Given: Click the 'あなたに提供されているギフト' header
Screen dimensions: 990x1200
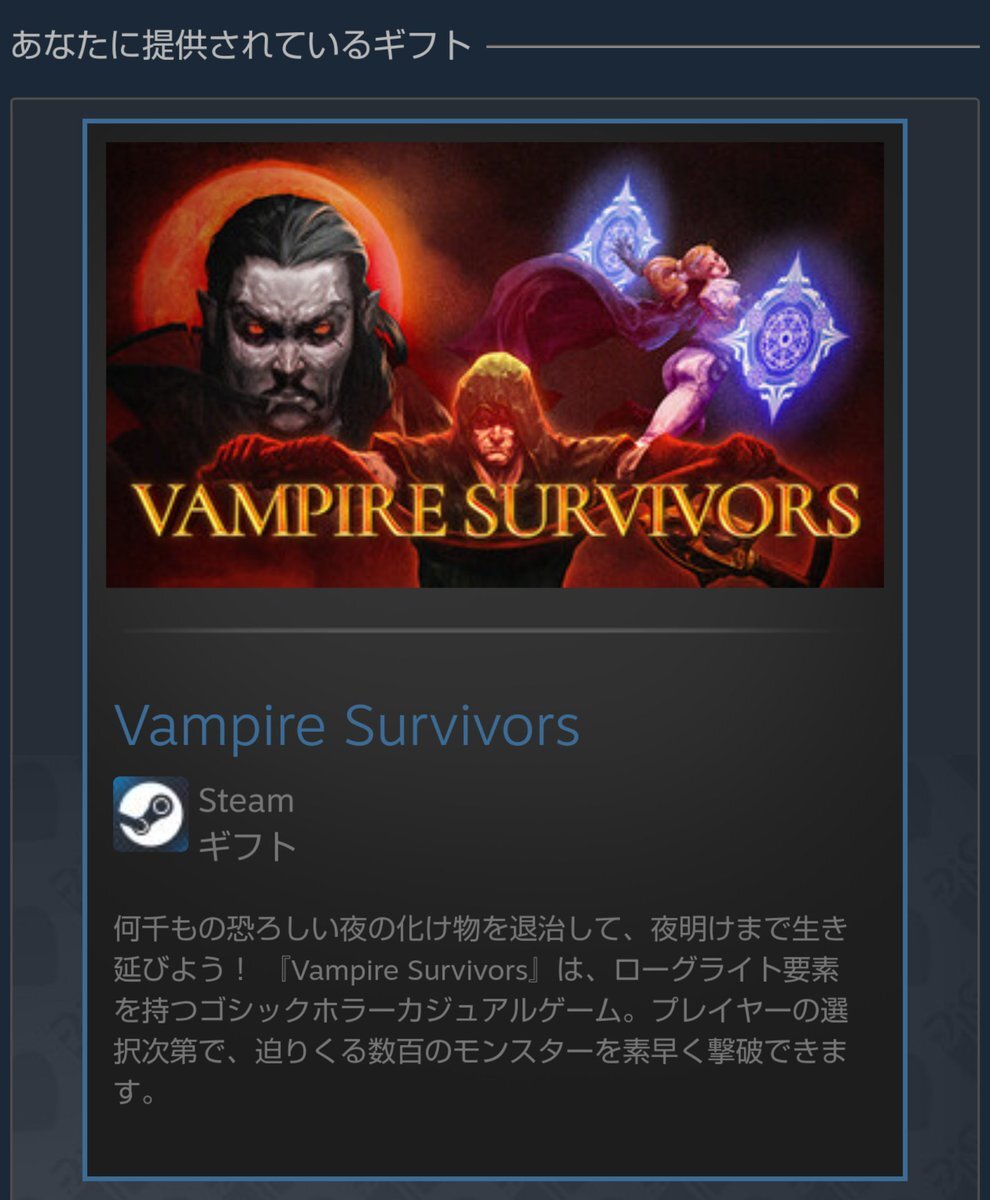Looking at the screenshot, I should coord(240,45).
